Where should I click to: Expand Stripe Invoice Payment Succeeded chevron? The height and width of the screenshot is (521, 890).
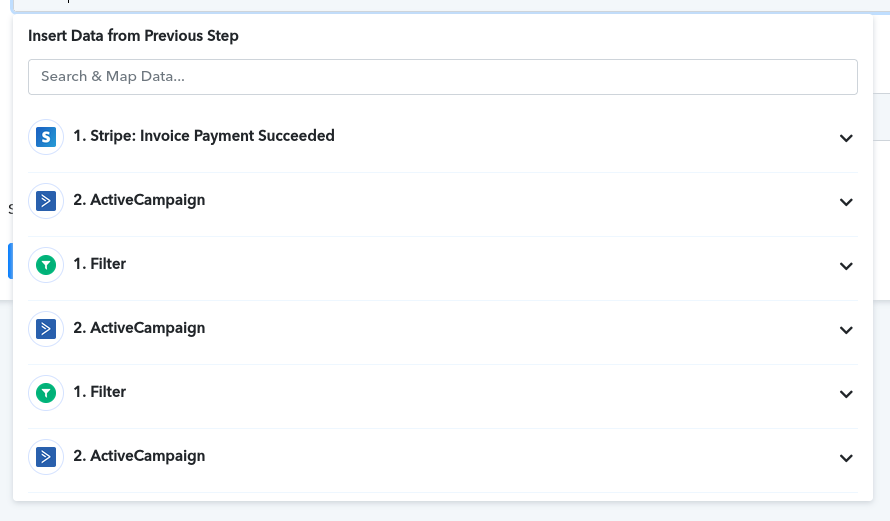[846, 138]
